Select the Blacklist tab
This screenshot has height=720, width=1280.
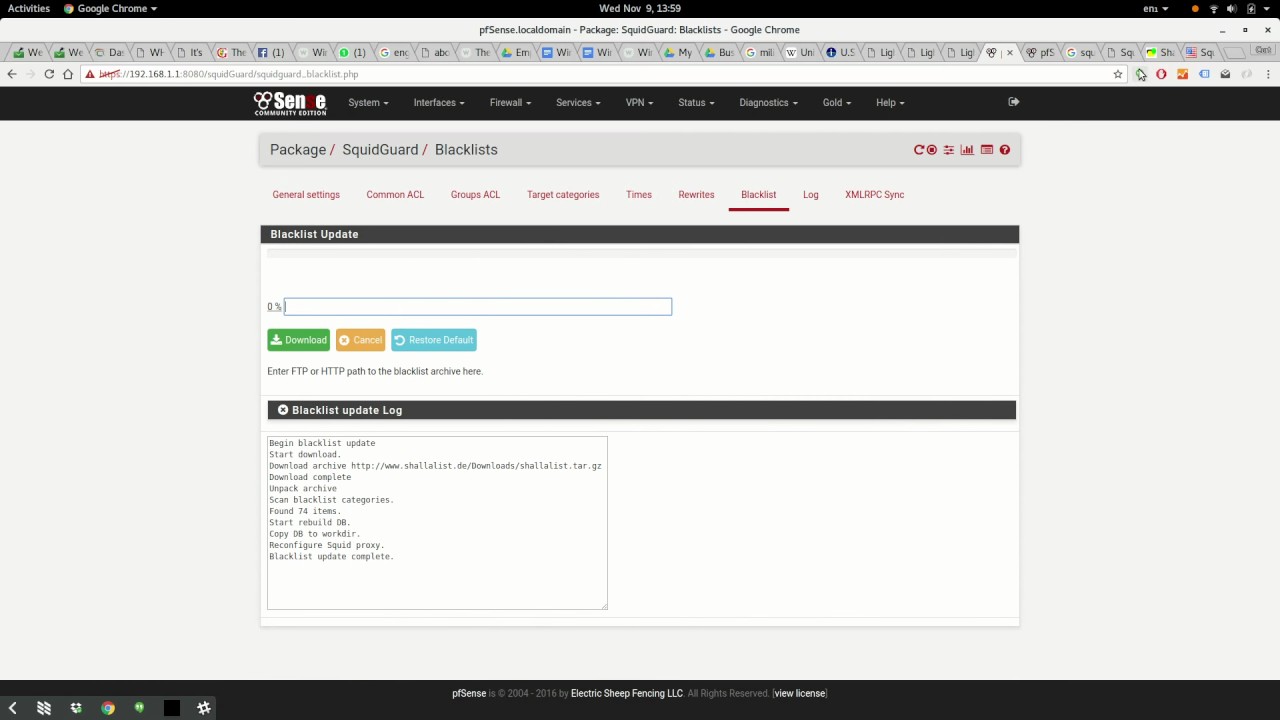758,195
